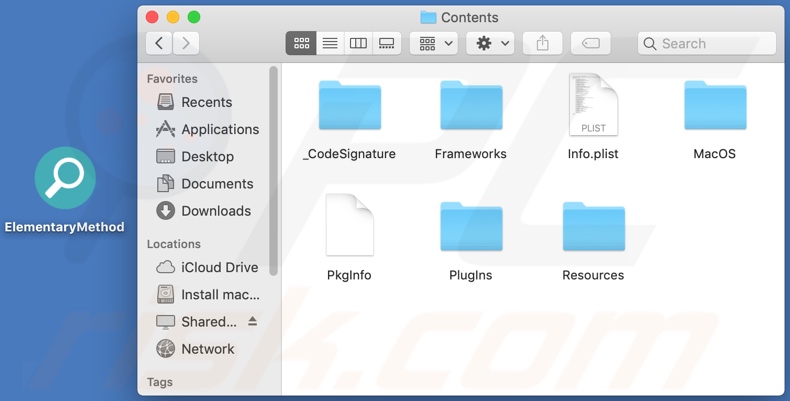Eject the Shared volume
Screen dimensions: 790x401
[252, 321]
